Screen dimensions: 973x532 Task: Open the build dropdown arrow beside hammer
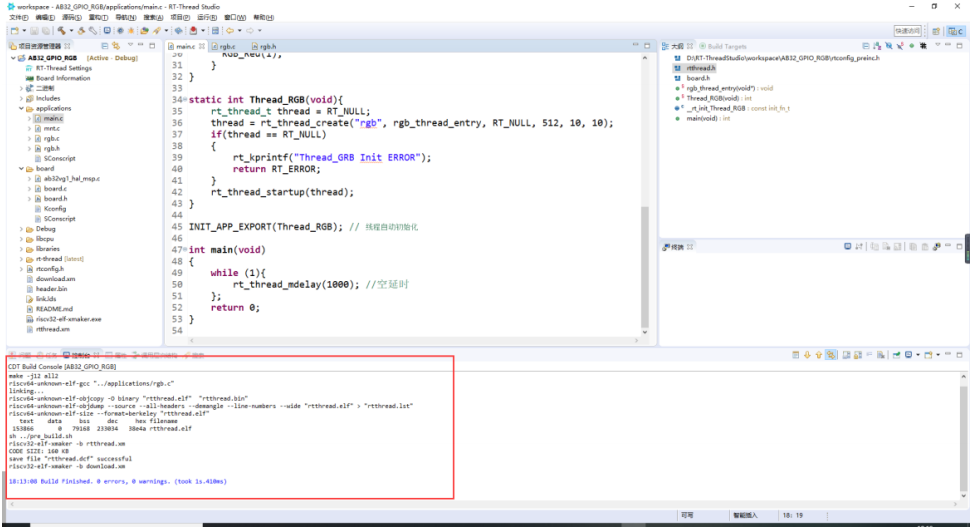(x=71, y=30)
